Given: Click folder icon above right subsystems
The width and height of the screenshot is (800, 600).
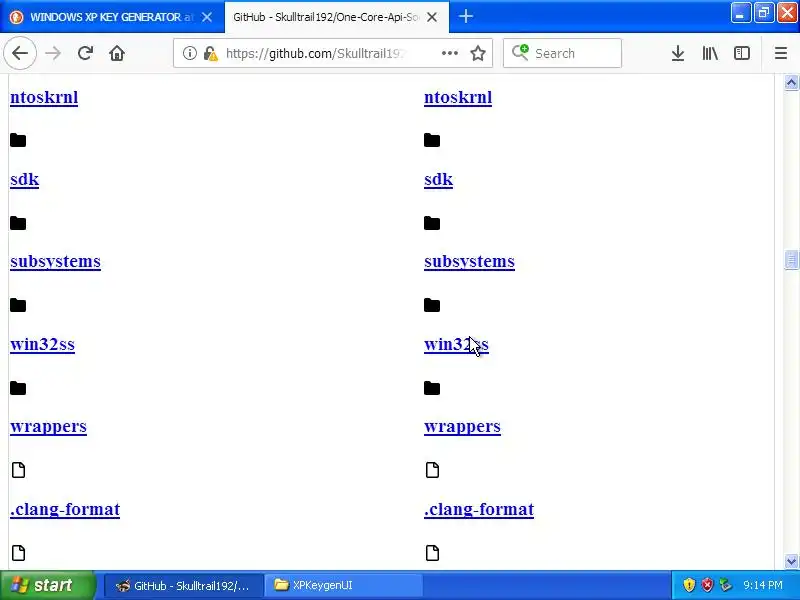Looking at the screenshot, I should click(x=432, y=223).
